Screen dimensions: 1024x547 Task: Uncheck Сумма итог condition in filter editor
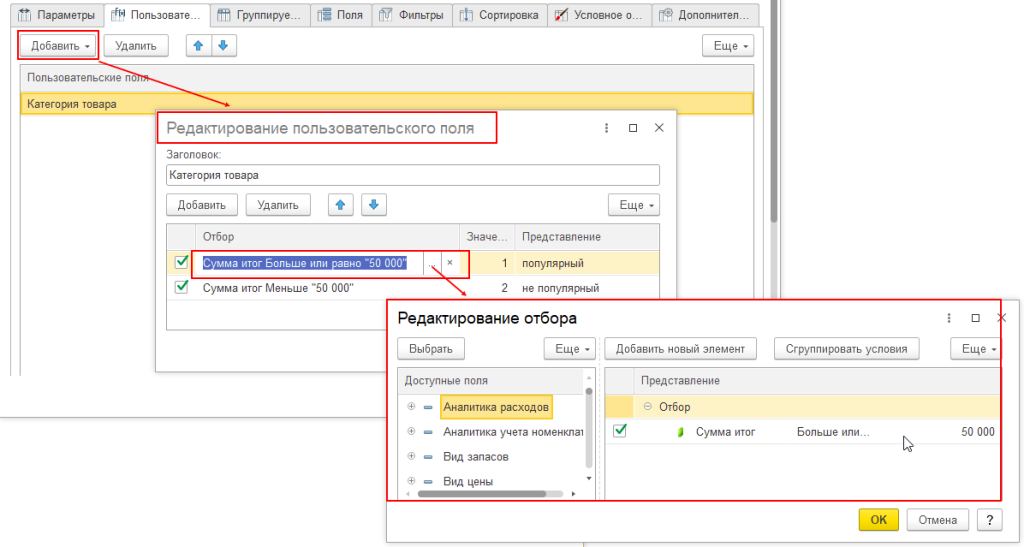620,431
